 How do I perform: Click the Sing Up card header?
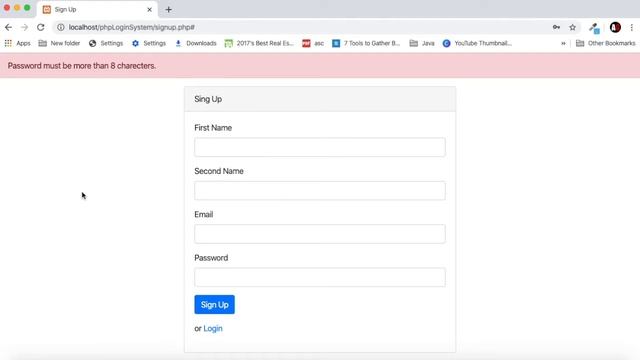320,99
